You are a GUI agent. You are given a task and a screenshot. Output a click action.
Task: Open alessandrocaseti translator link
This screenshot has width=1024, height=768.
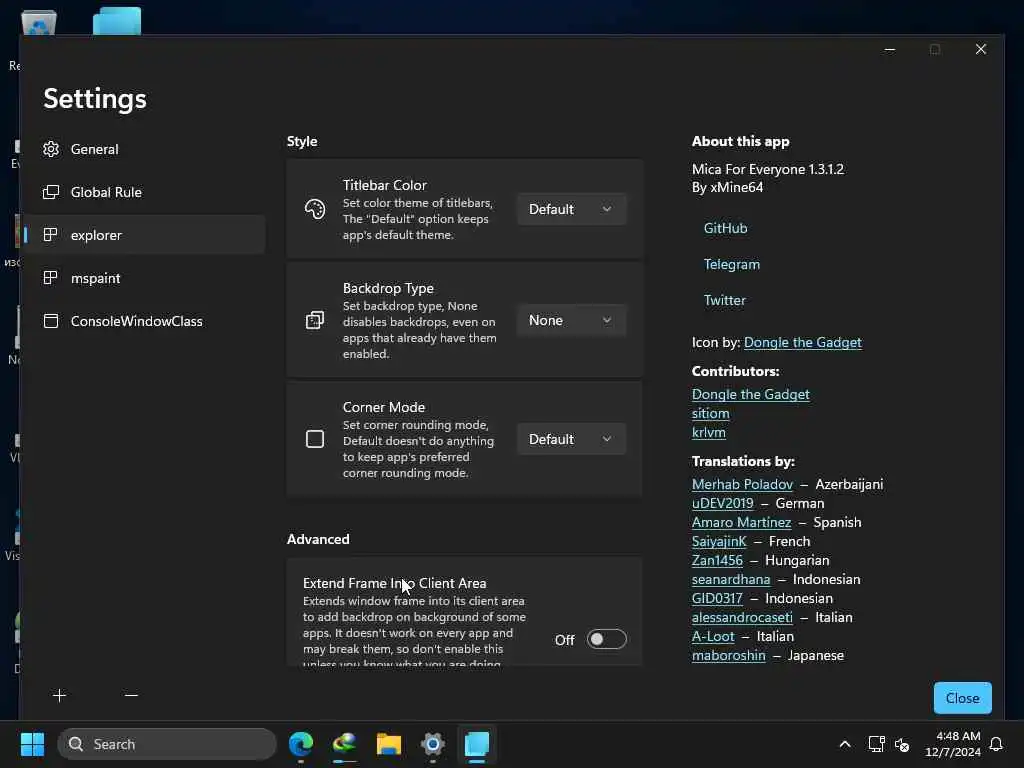[742, 616]
